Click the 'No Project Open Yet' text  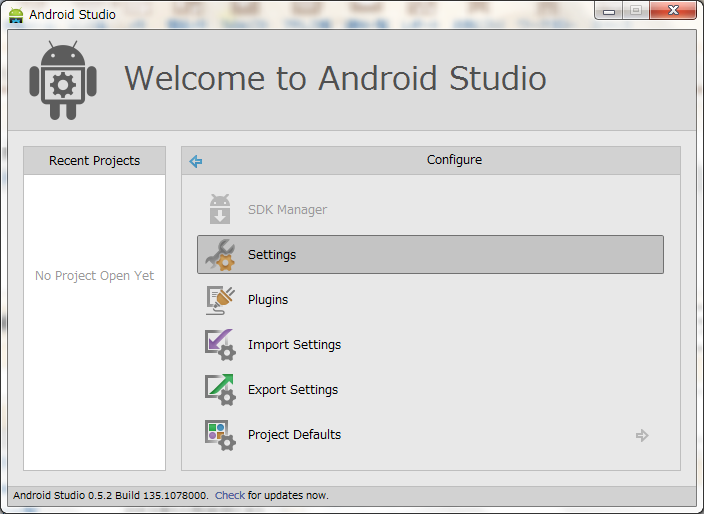[94, 276]
